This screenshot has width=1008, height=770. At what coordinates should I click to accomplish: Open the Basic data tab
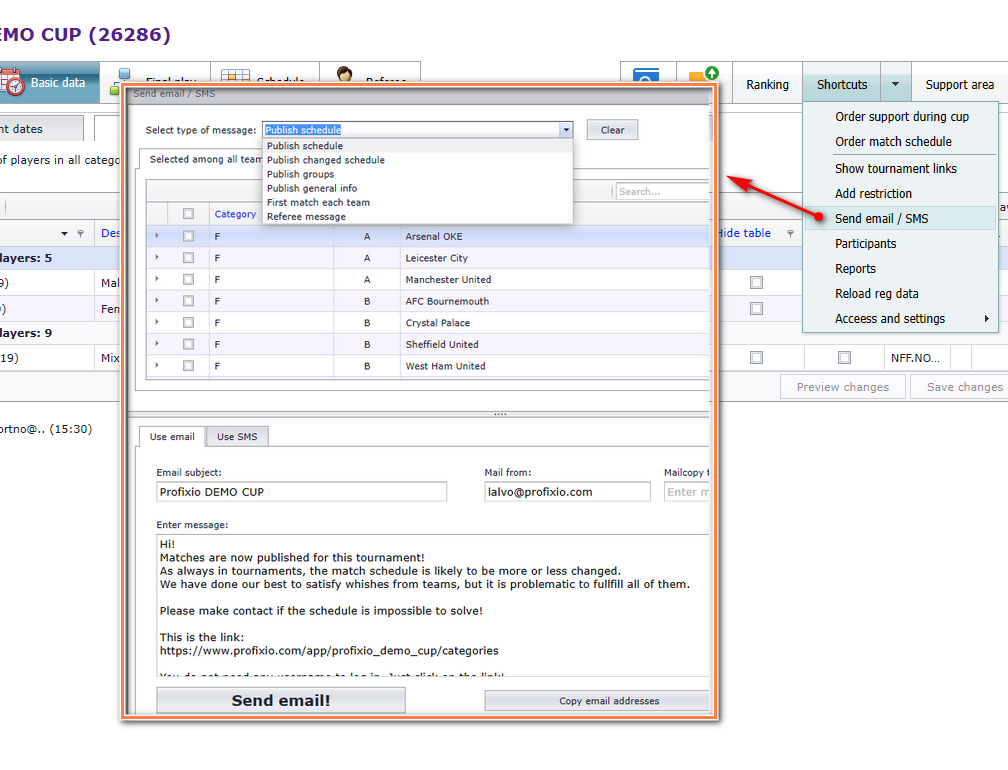point(50,82)
